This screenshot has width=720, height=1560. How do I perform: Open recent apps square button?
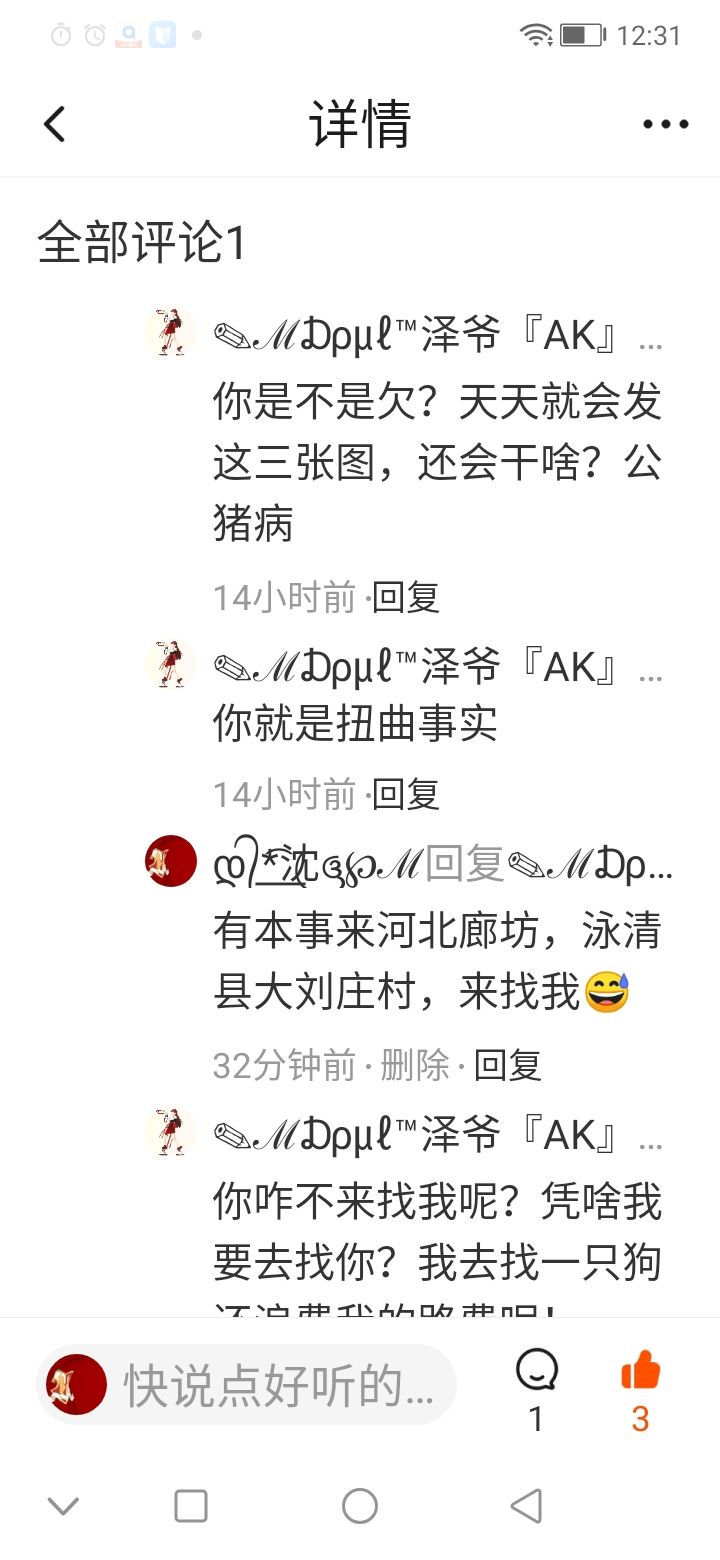tap(191, 1505)
